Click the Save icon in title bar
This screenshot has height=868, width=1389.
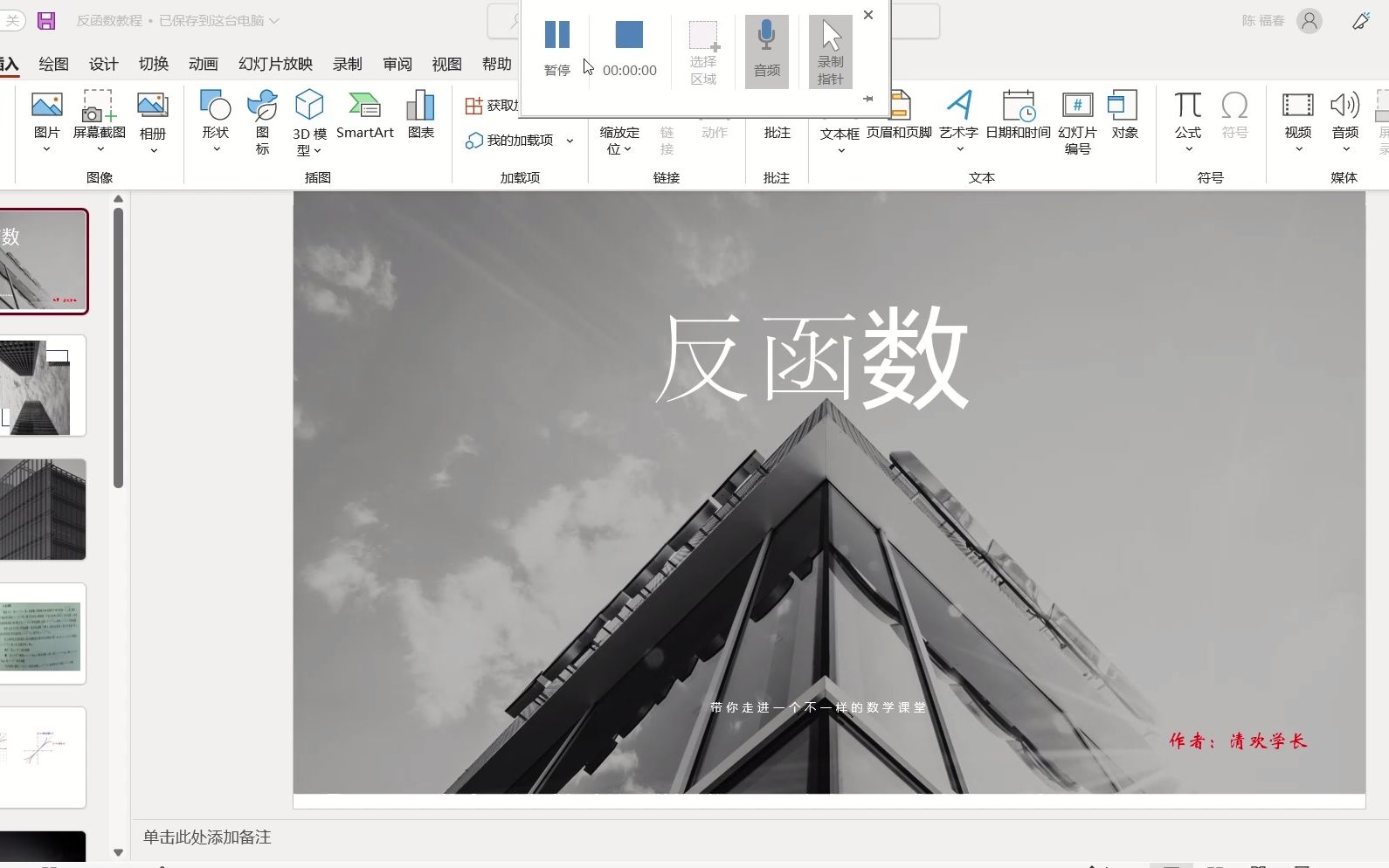46,20
